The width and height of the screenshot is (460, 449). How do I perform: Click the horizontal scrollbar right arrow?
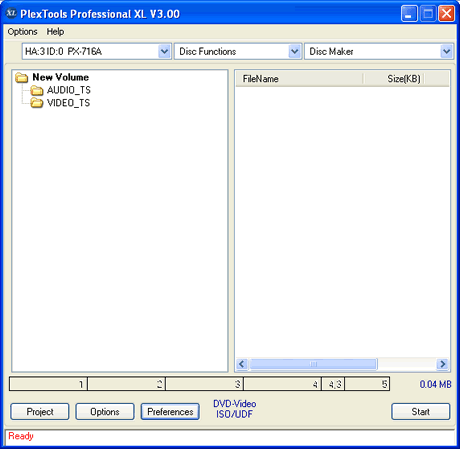(443, 364)
